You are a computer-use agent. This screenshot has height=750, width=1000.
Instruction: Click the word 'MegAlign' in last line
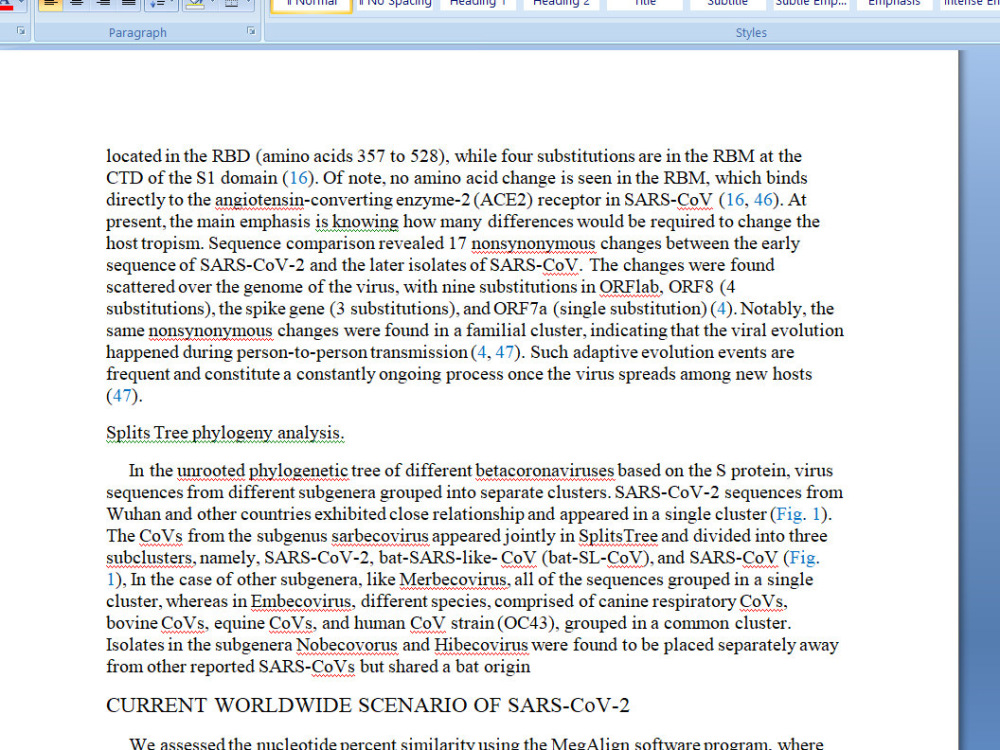(x=590, y=744)
